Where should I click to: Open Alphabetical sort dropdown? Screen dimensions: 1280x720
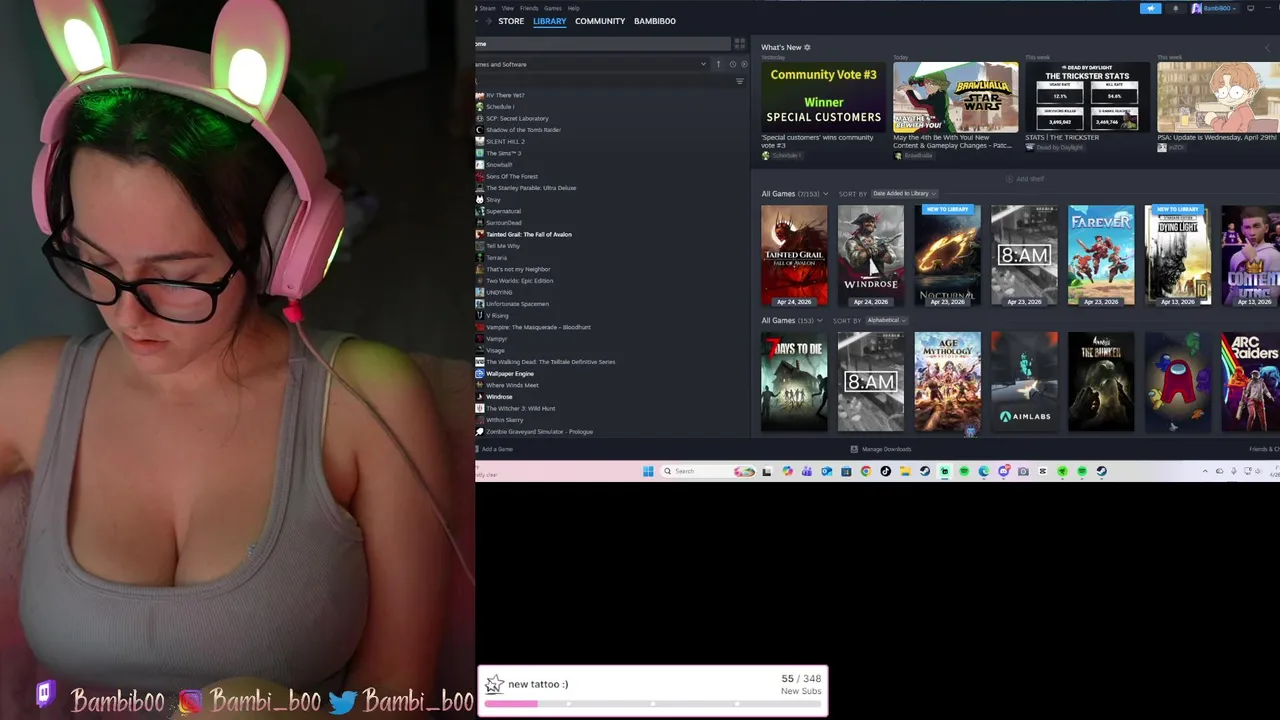(885, 320)
